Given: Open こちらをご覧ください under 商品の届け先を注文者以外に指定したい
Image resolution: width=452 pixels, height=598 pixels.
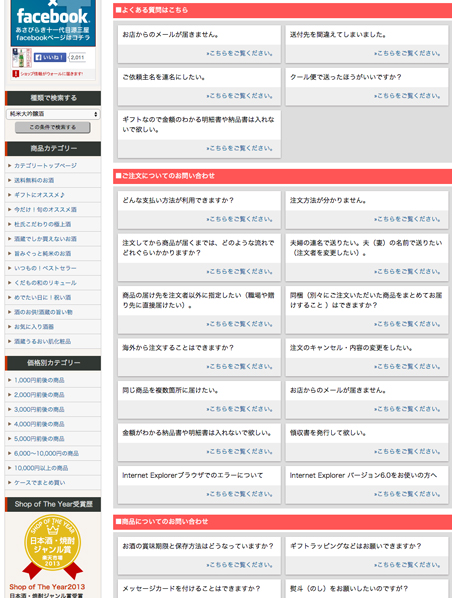Looking at the screenshot, I should point(240,324).
